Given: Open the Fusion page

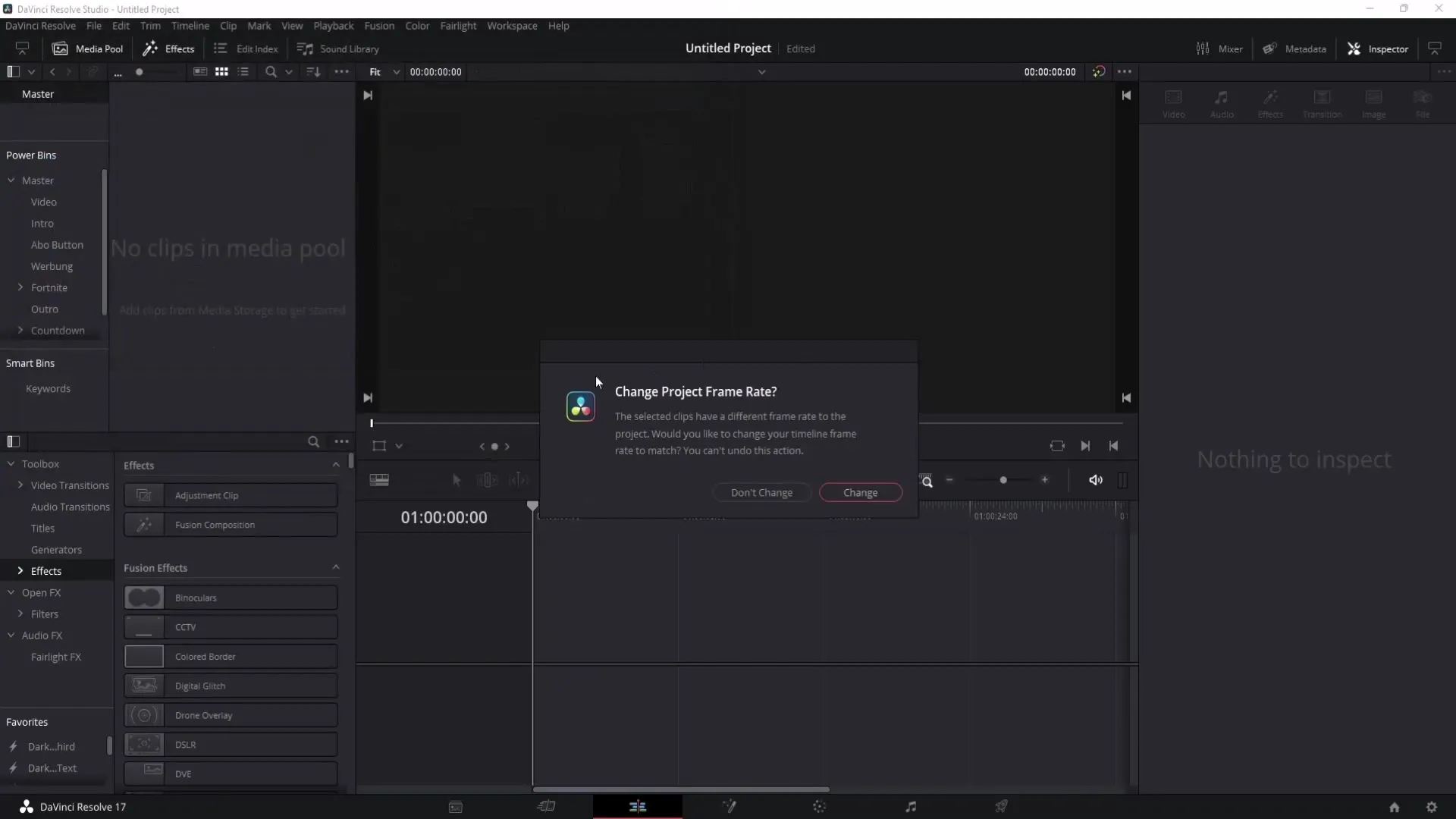Looking at the screenshot, I should click(729, 807).
